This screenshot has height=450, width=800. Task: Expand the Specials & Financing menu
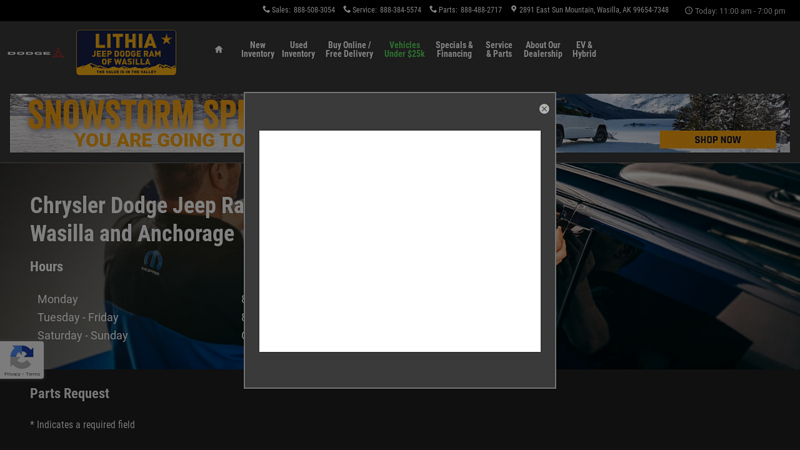[x=454, y=49]
